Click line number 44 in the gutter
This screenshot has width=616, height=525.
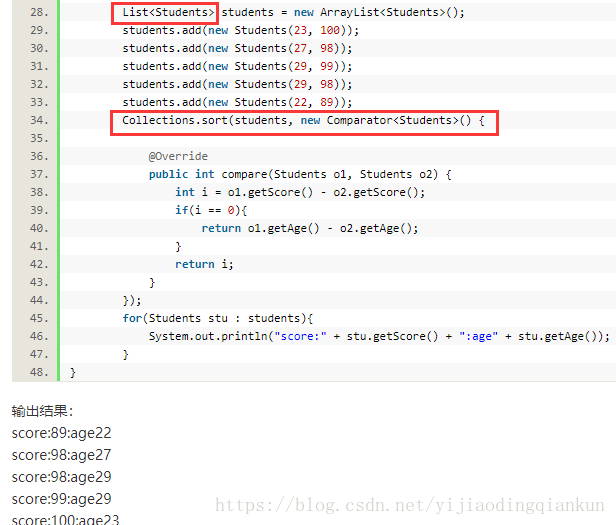[x=39, y=301]
